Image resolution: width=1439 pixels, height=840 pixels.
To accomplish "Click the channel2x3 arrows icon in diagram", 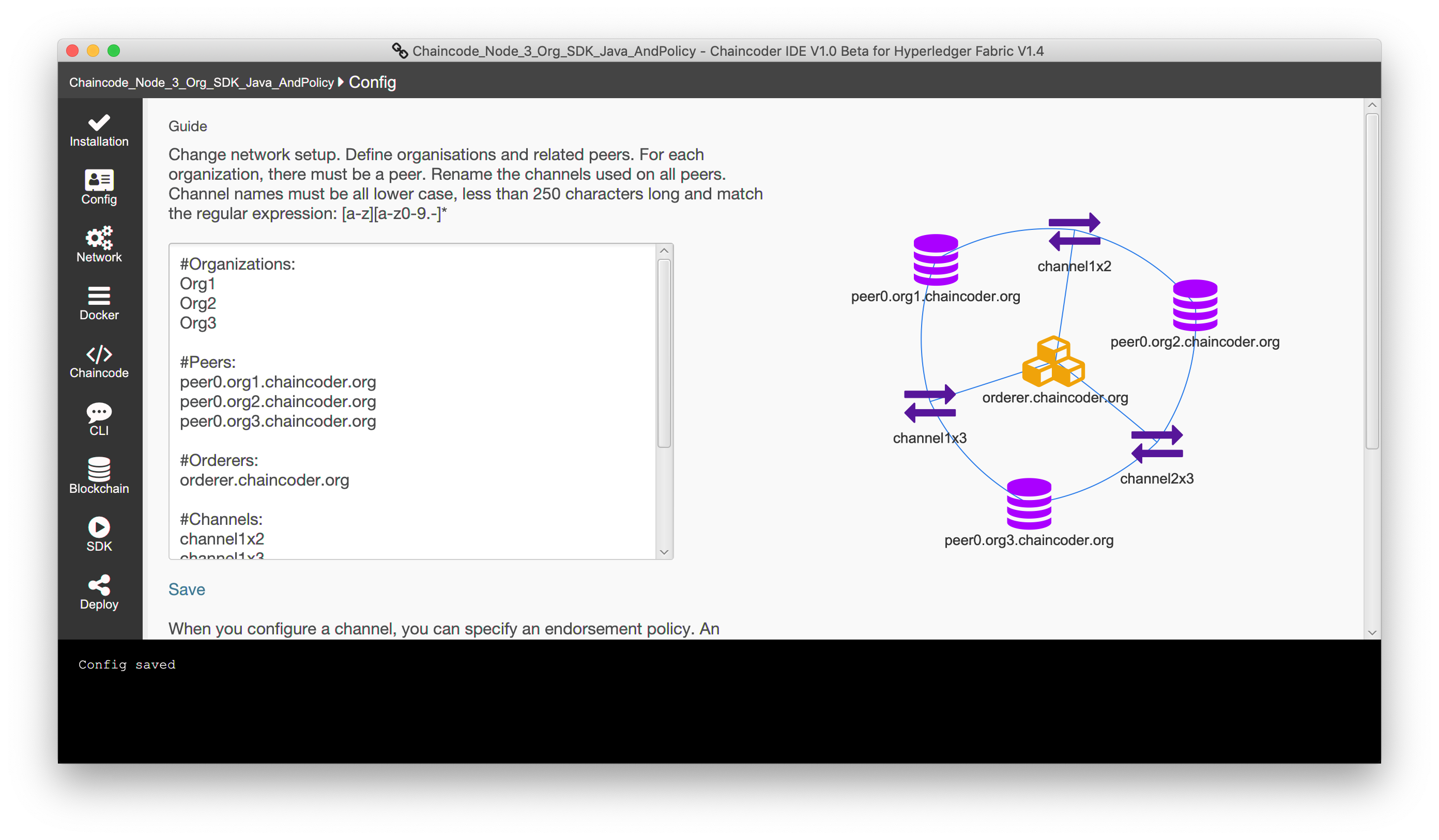I will [x=1156, y=444].
